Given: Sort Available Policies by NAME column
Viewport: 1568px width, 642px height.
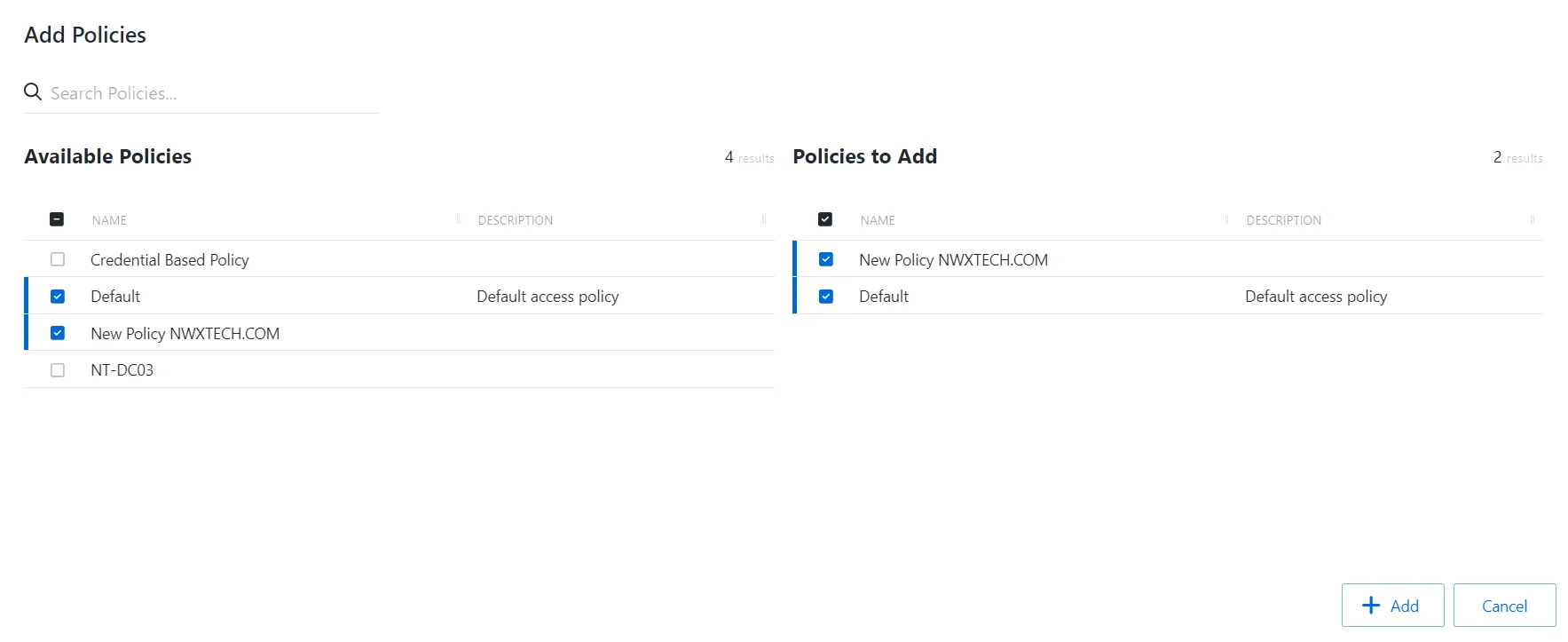Looking at the screenshot, I should (109, 220).
